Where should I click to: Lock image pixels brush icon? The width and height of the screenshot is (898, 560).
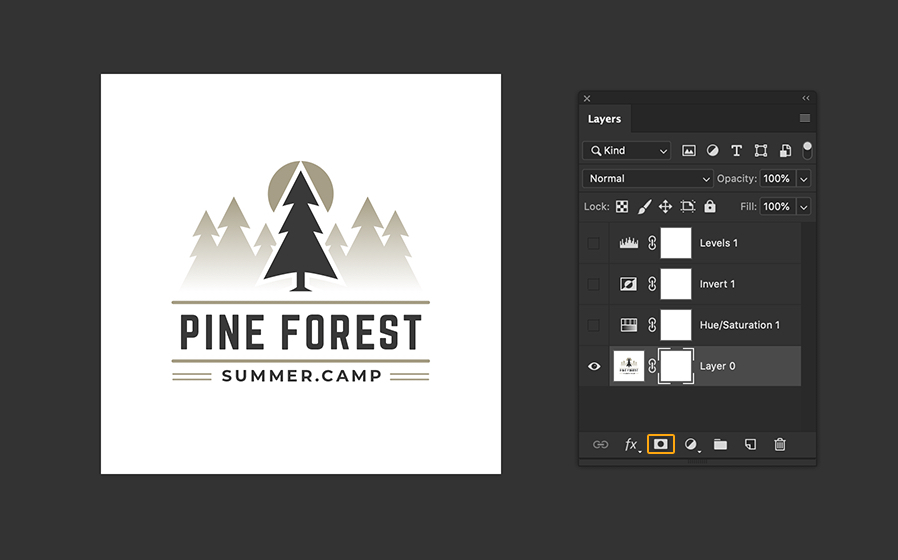[644, 207]
